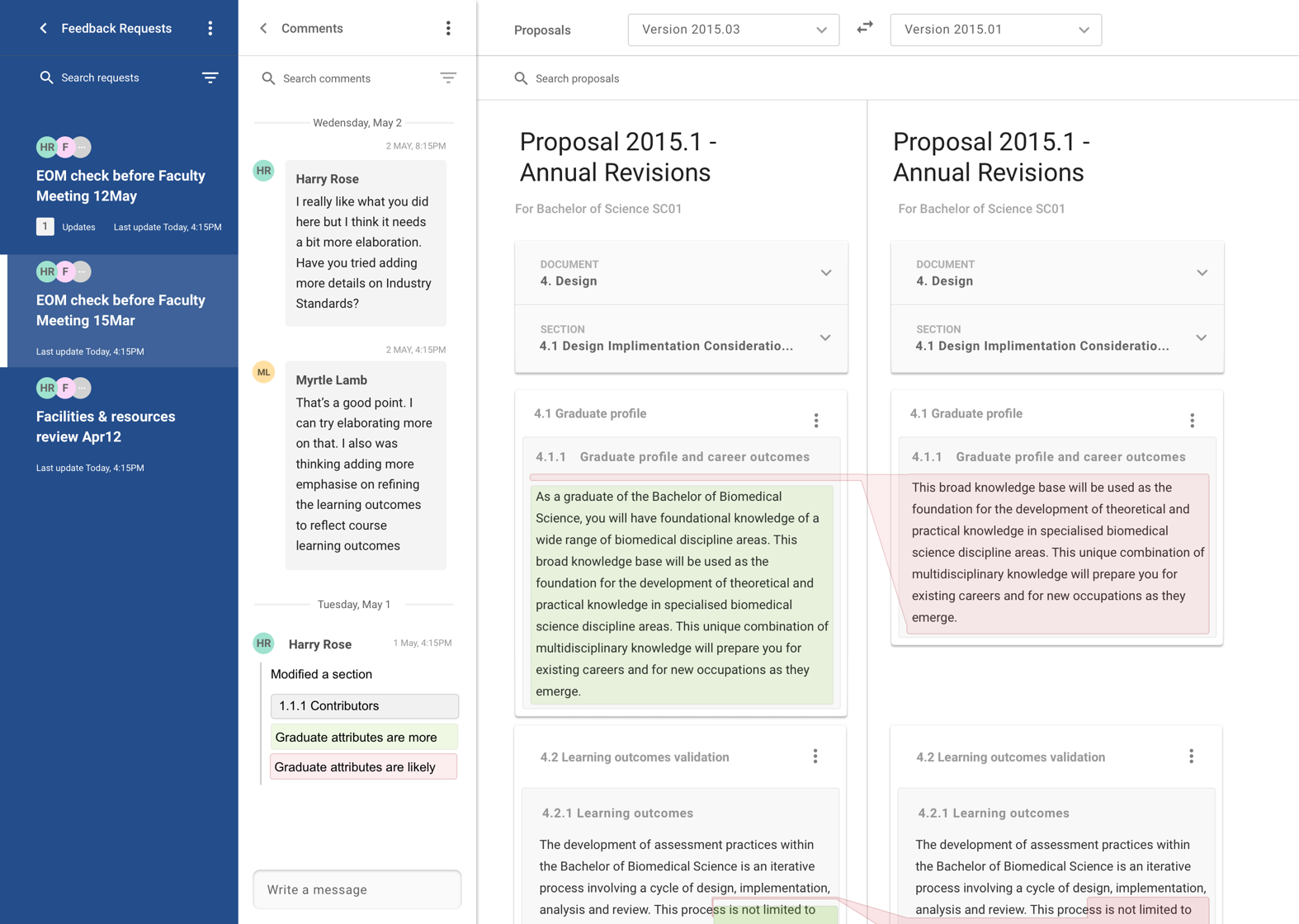The height and width of the screenshot is (924, 1299).
Task: Open Feedback Requests more options menu
Action: (210, 28)
